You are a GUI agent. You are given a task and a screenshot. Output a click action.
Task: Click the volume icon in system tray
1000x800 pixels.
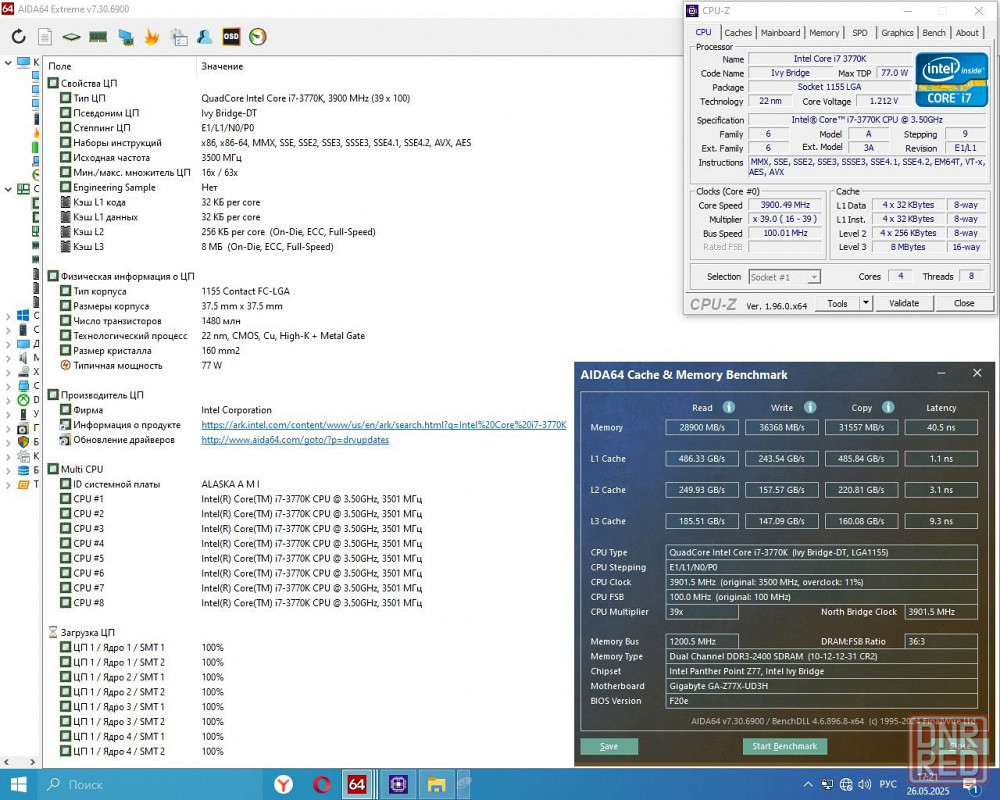865,784
